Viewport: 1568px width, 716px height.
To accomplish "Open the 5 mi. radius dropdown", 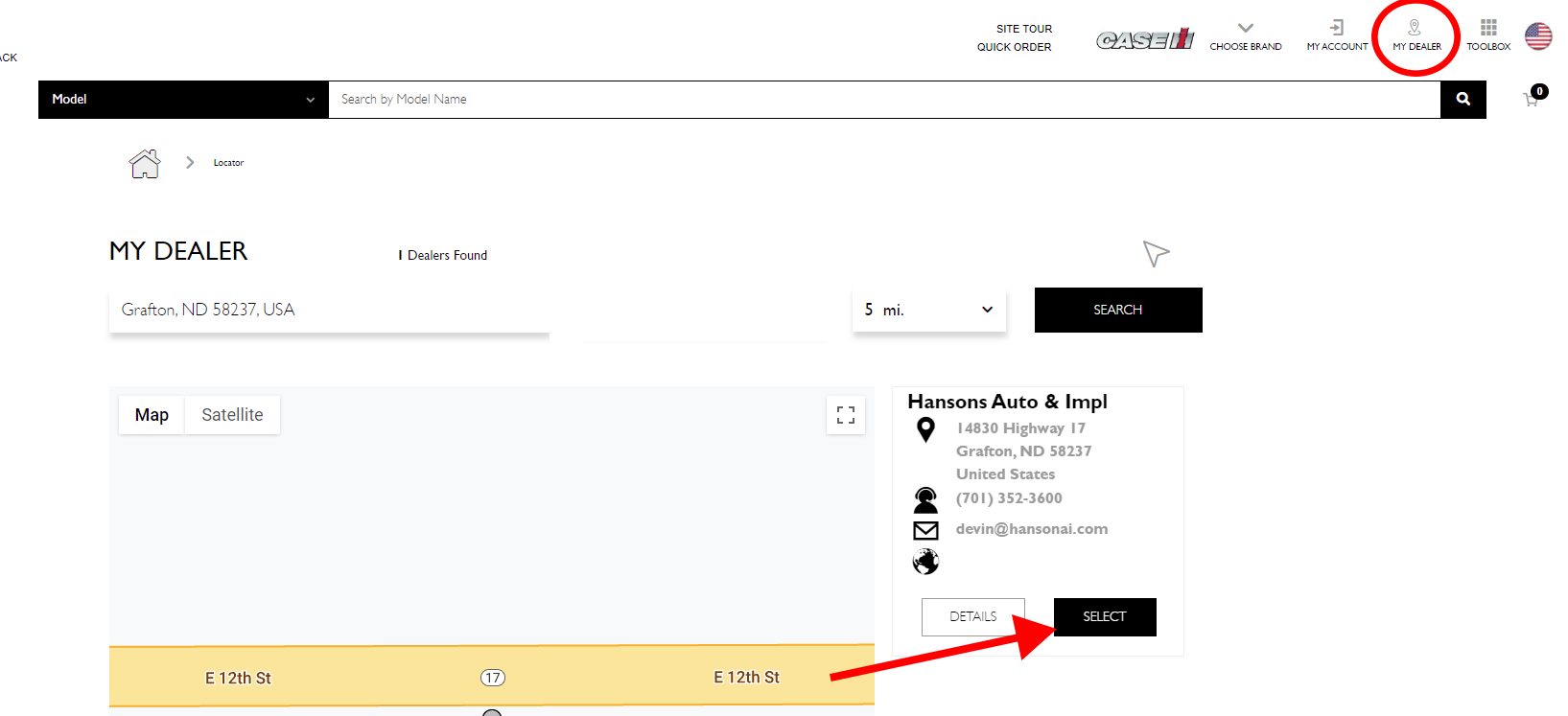I will [x=928, y=310].
